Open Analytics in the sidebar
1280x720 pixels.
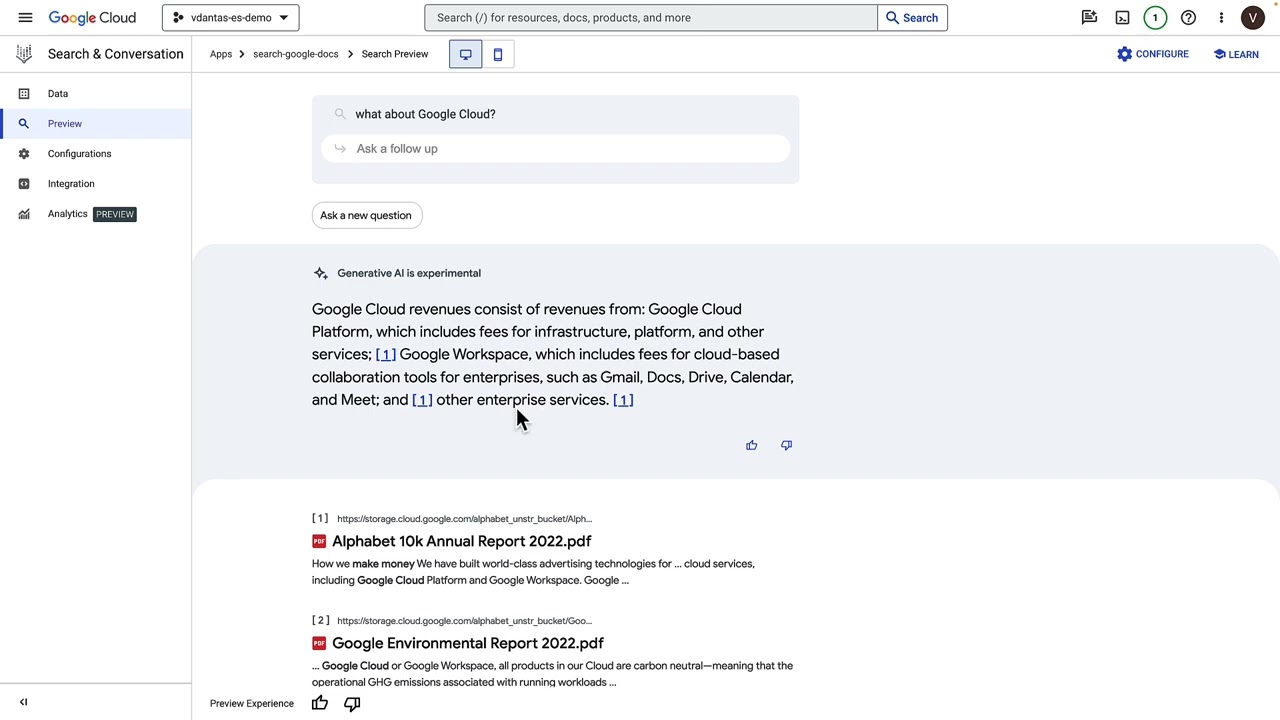(67, 213)
